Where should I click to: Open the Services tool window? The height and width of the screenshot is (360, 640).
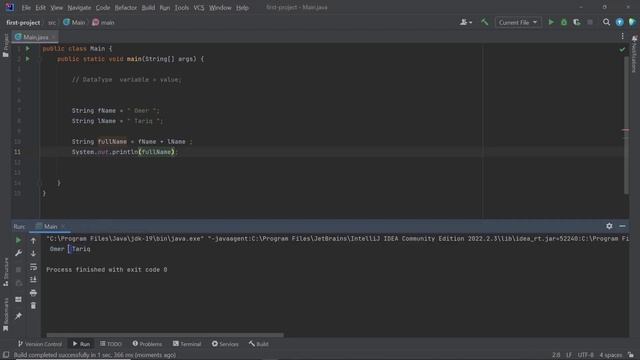tap(225, 344)
